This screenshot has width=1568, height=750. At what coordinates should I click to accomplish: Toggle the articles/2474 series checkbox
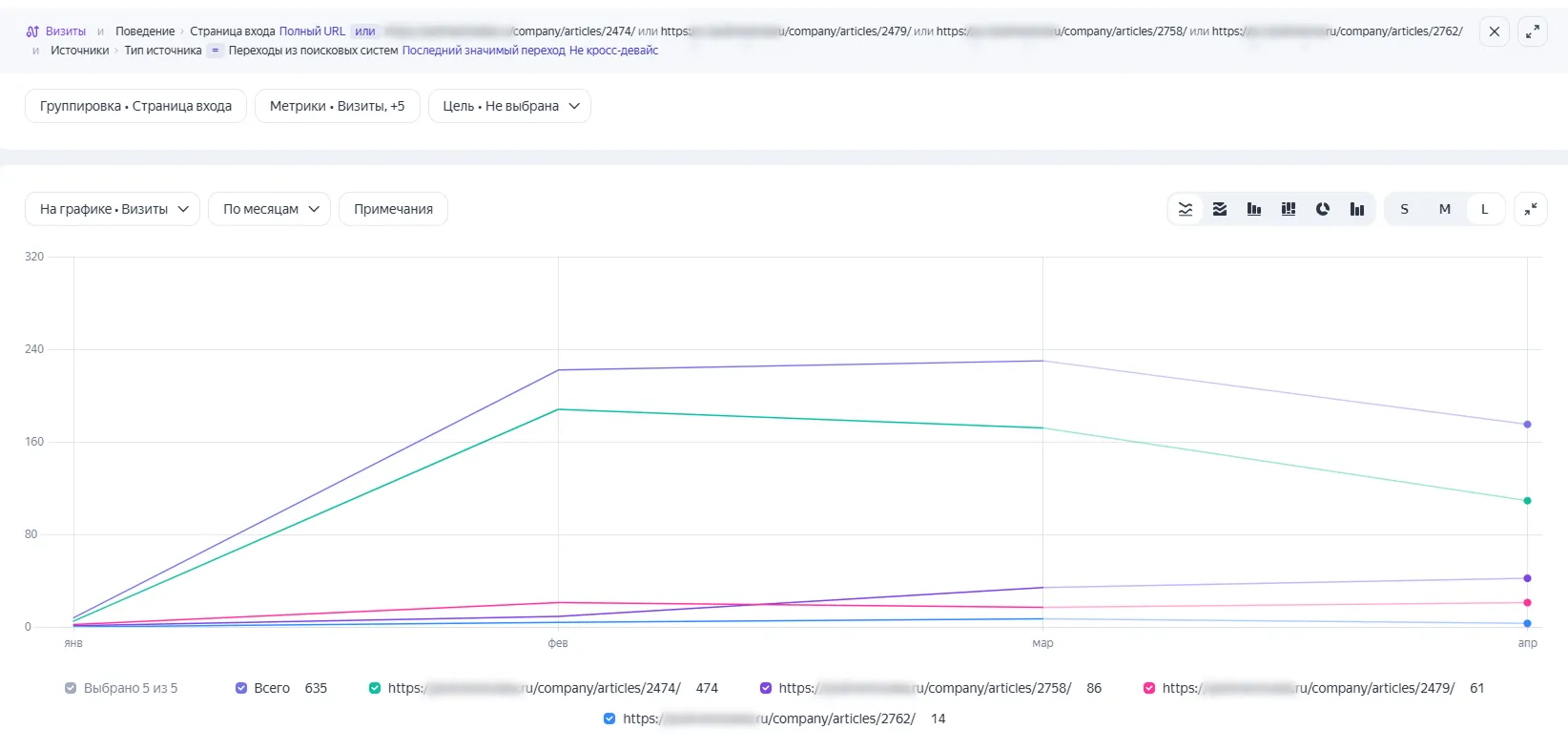click(375, 688)
